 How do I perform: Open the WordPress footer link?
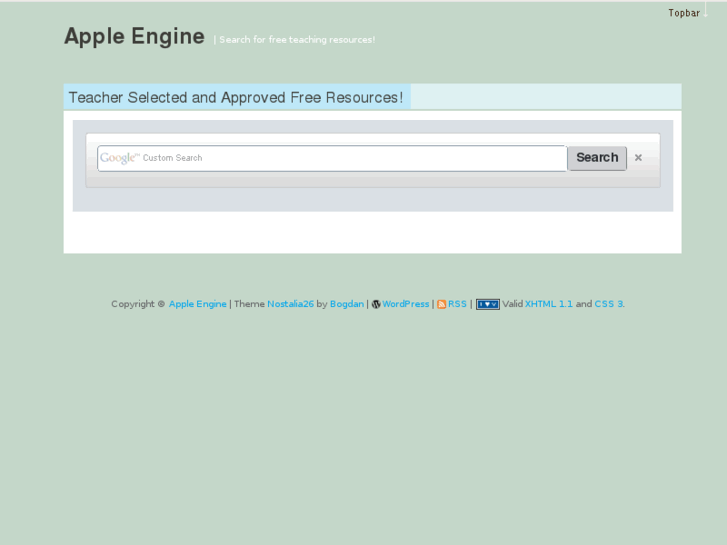pyautogui.click(x=406, y=304)
